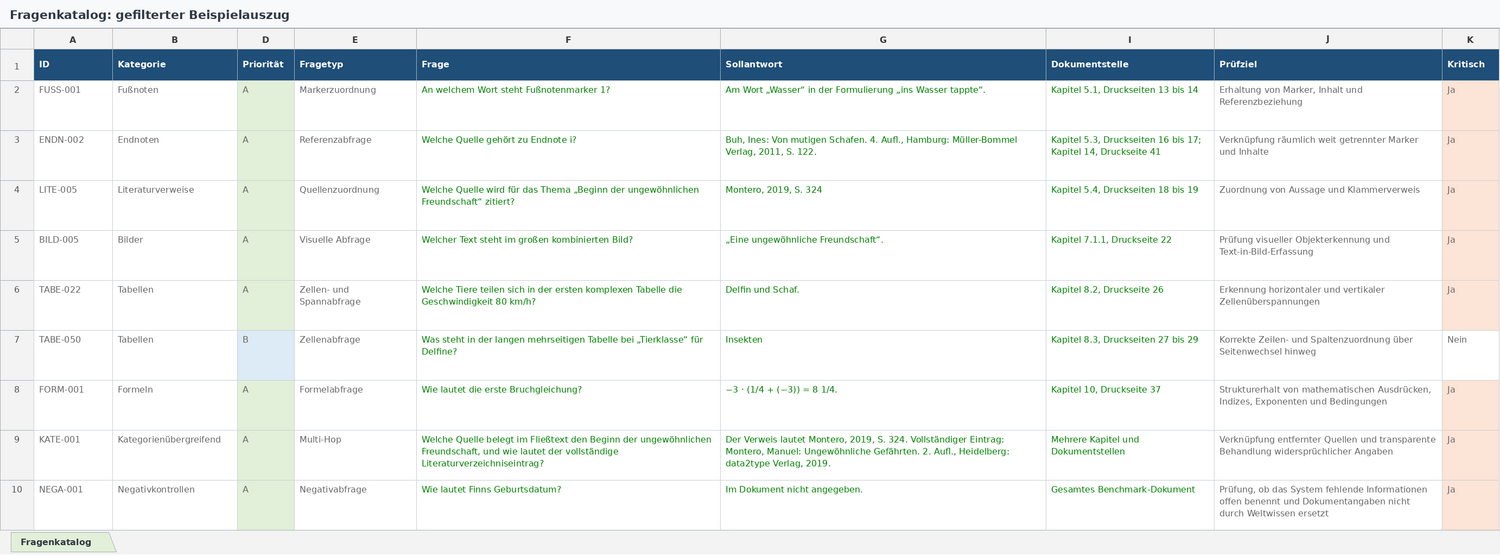The width and height of the screenshot is (1500, 556).
Task: Click the 'Nein' cell in Kritisch column
Action: (1471, 356)
